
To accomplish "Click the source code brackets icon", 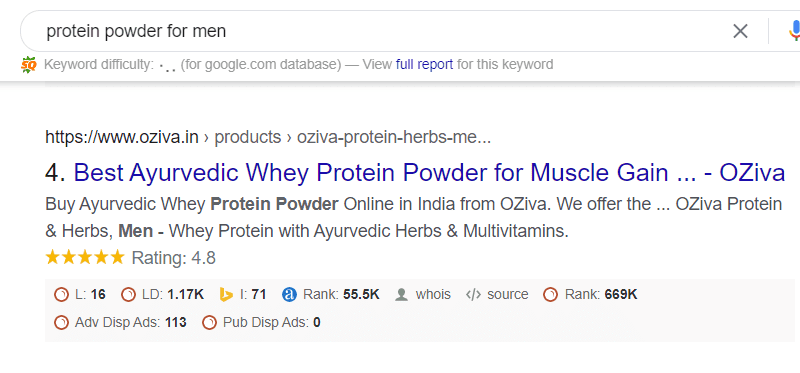I will point(473,295).
